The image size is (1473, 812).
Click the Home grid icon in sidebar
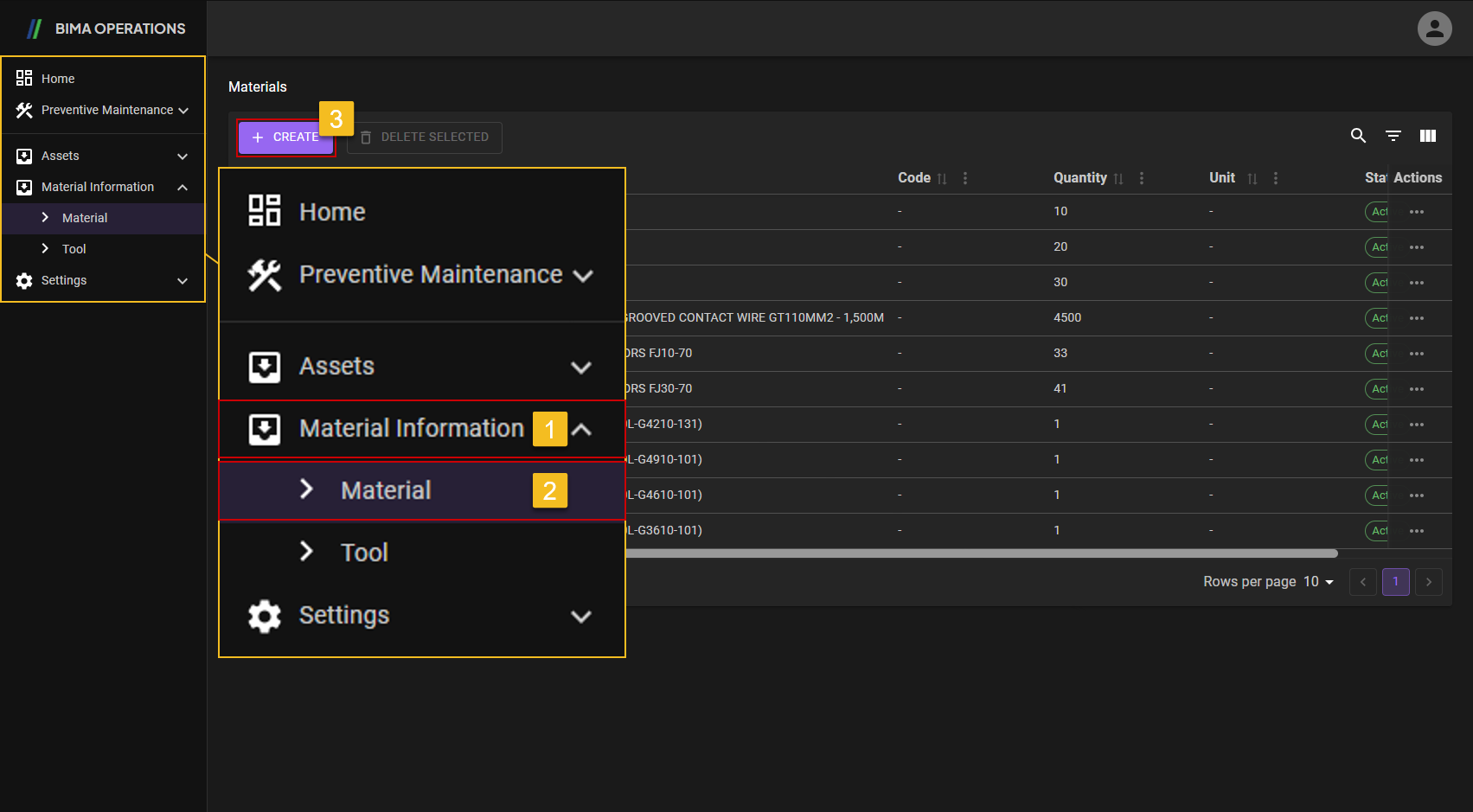[23, 78]
